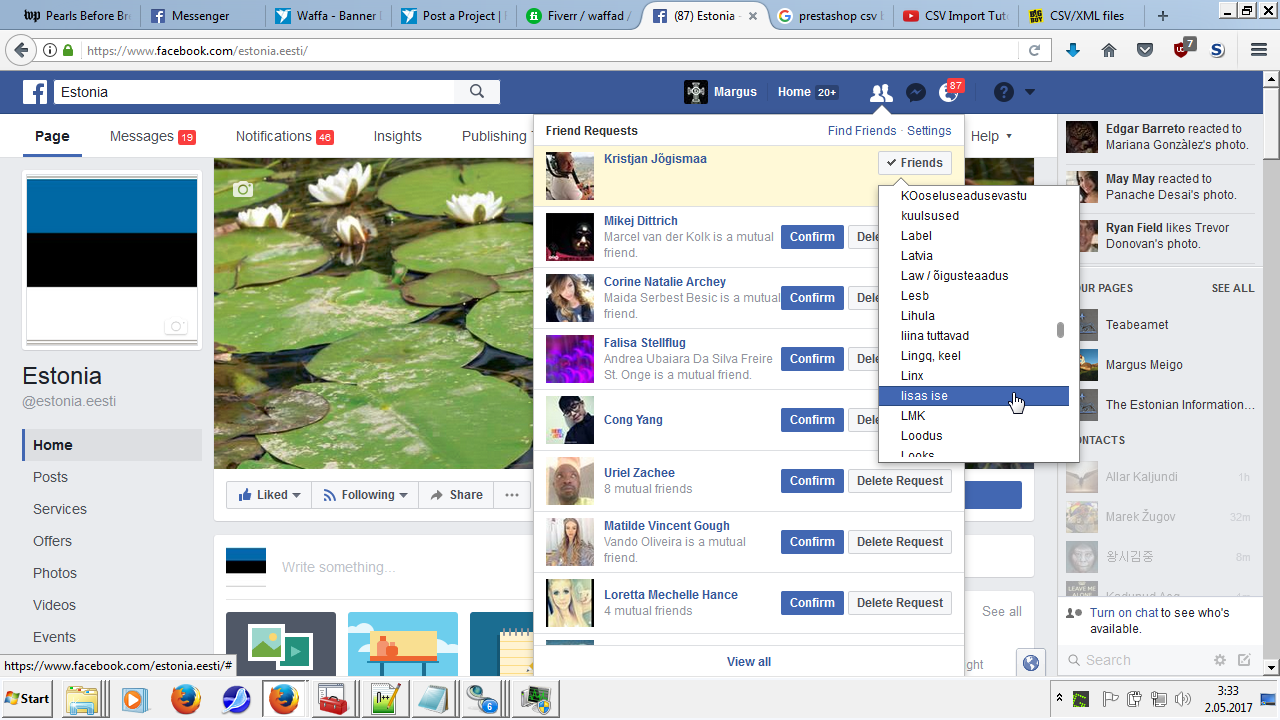Delete Loretta Mechelle Hance's friend request
The image size is (1280, 720).
pyautogui.click(x=900, y=603)
